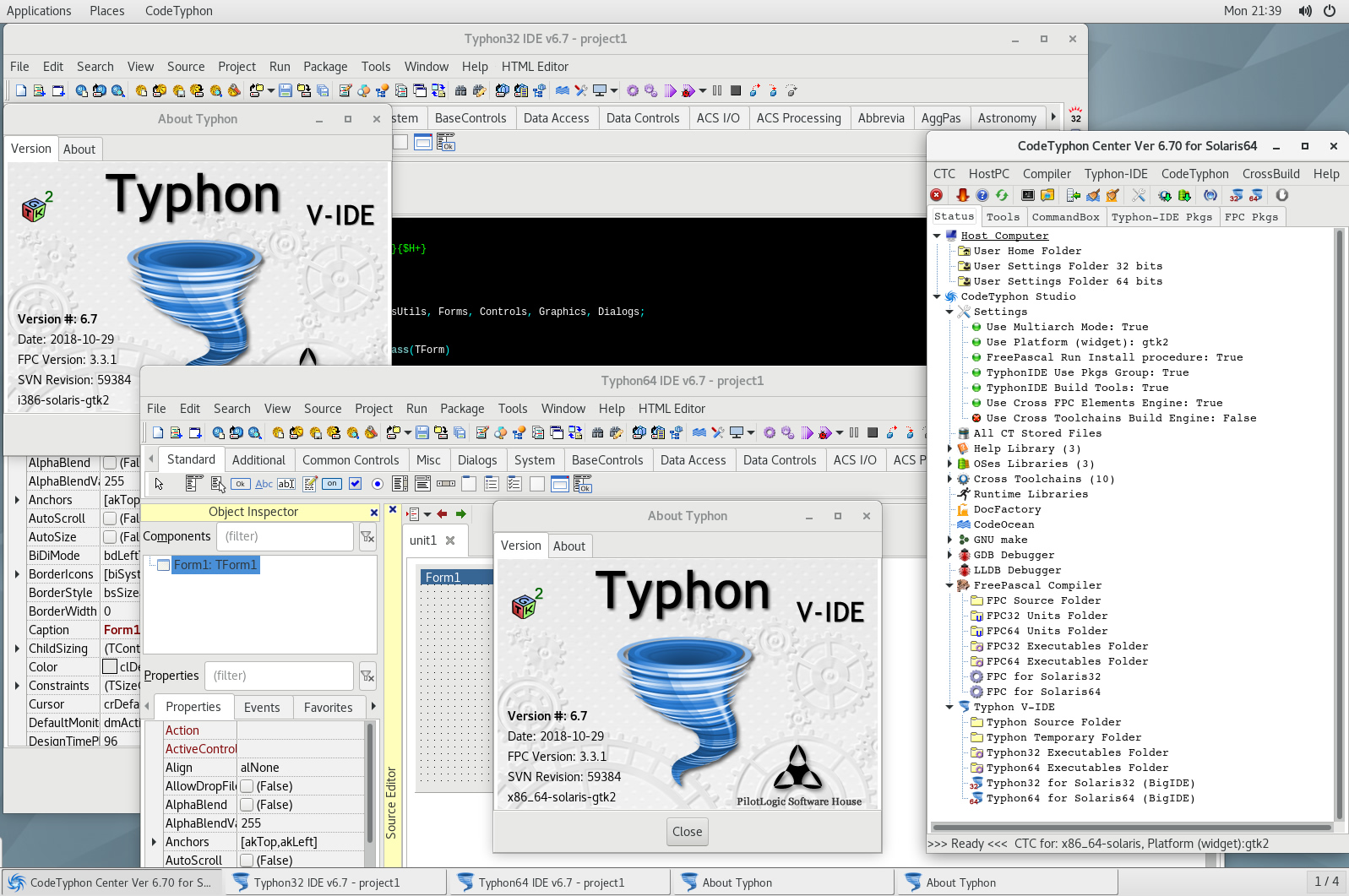Select the TButton component in the Standard palette

241,484
